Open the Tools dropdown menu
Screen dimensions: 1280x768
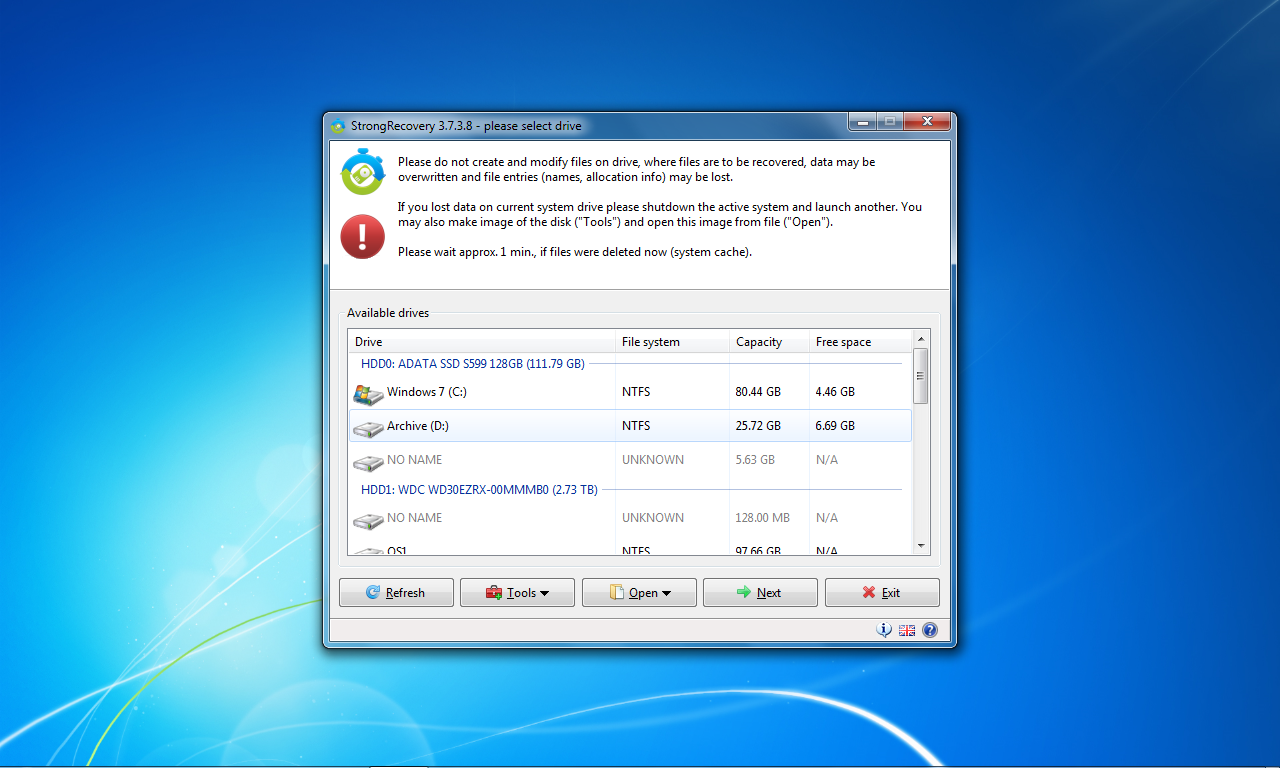(x=517, y=592)
